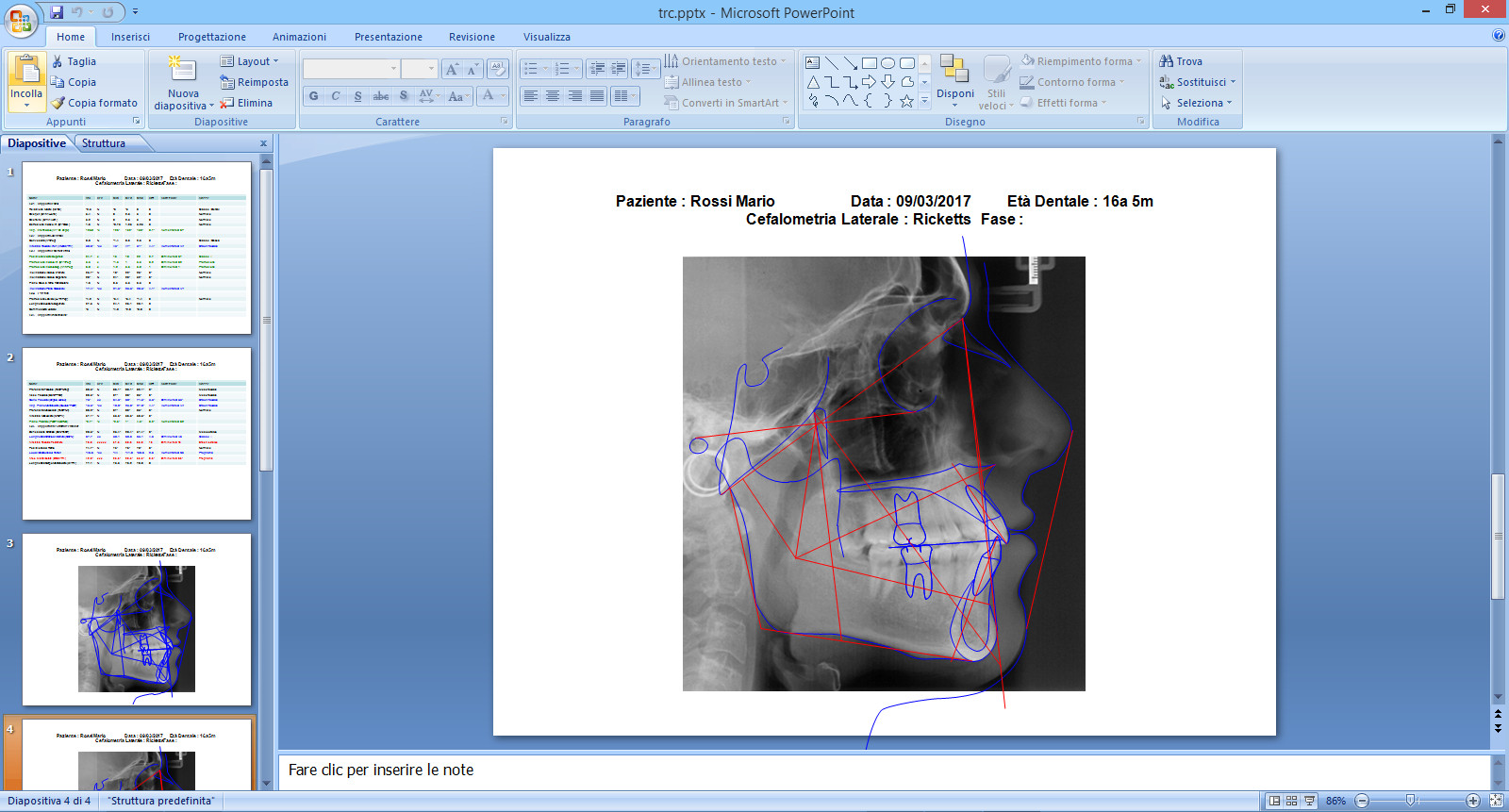Zoom in with the plus button

pos(1473,801)
